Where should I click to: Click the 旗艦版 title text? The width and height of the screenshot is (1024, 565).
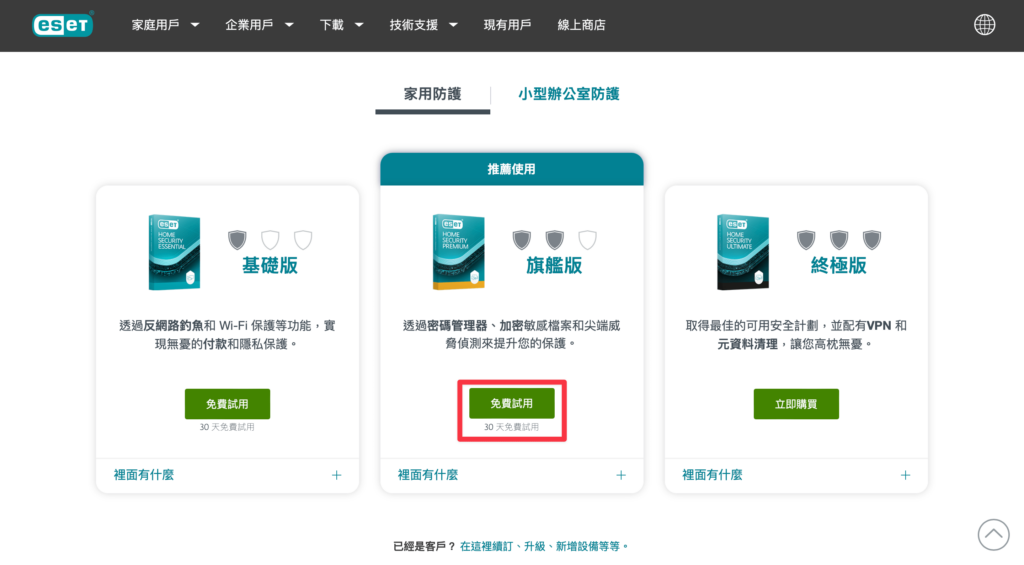pos(554,265)
